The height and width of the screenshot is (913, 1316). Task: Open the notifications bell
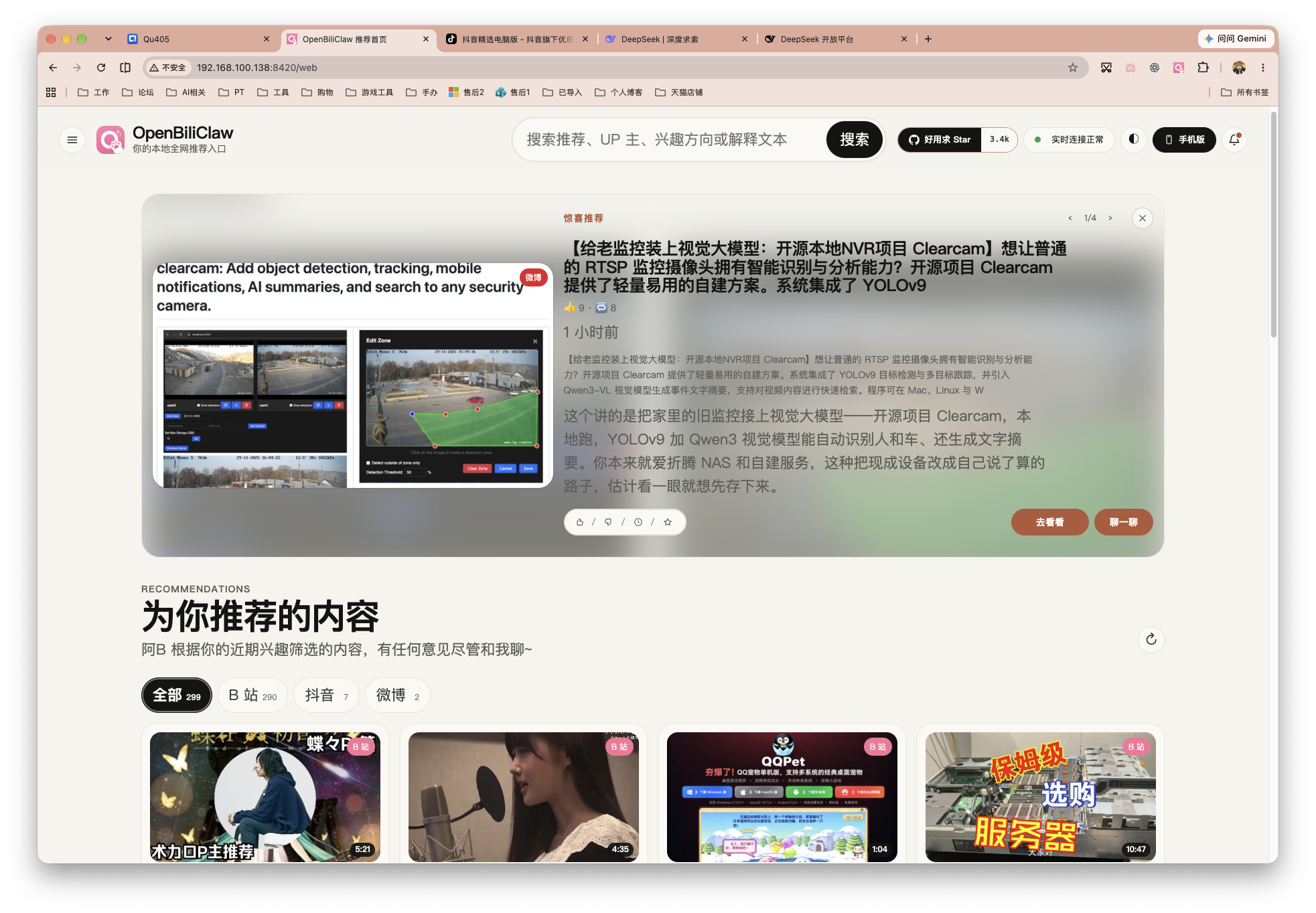[x=1234, y=140]
